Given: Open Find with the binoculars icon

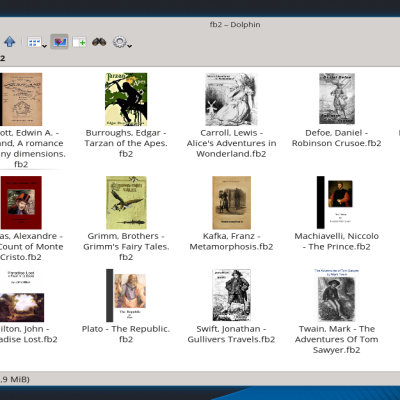Looking at the screenshot, I should point(99,42).
